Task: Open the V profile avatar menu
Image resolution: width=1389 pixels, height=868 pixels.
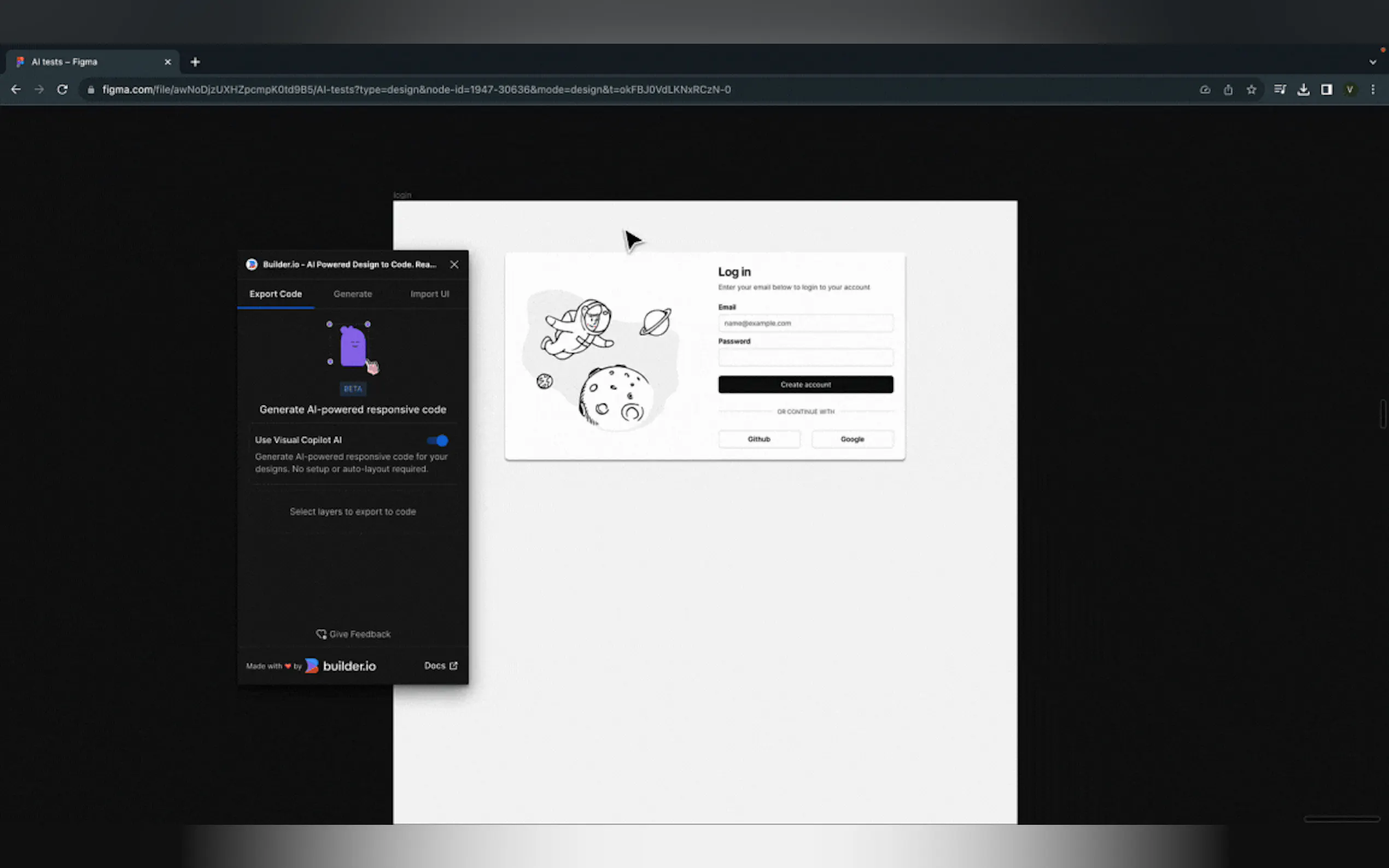Action: [1350, 90]
